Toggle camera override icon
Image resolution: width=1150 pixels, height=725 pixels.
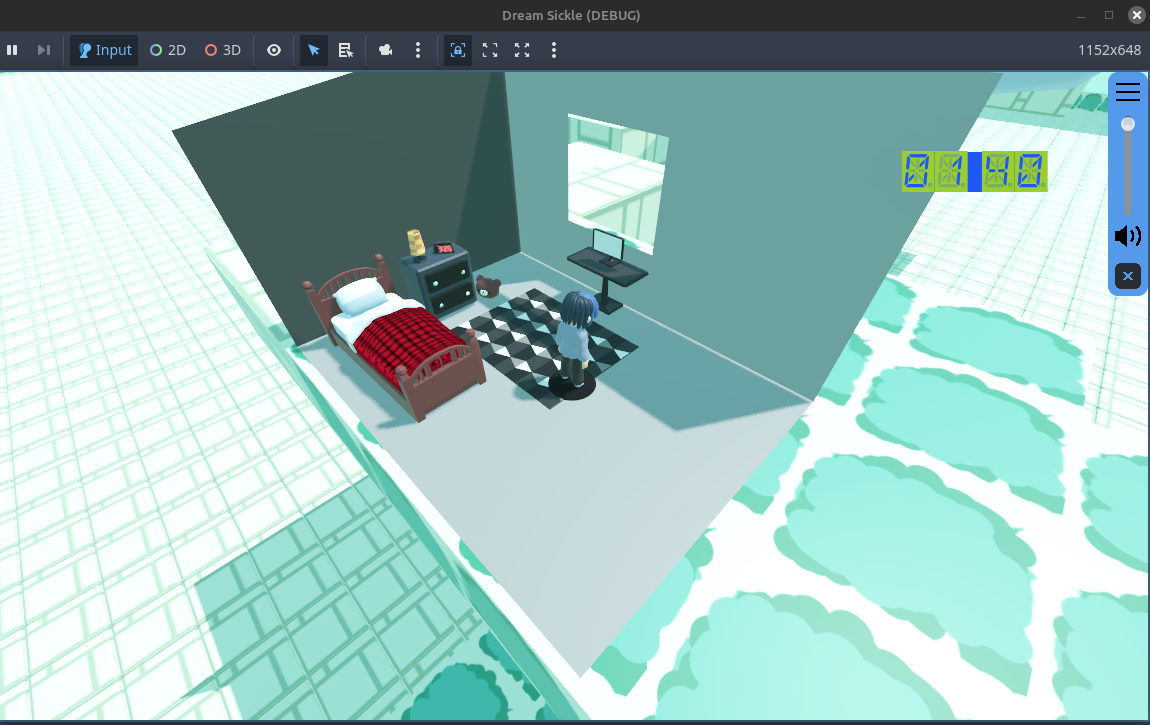point(386,50)
